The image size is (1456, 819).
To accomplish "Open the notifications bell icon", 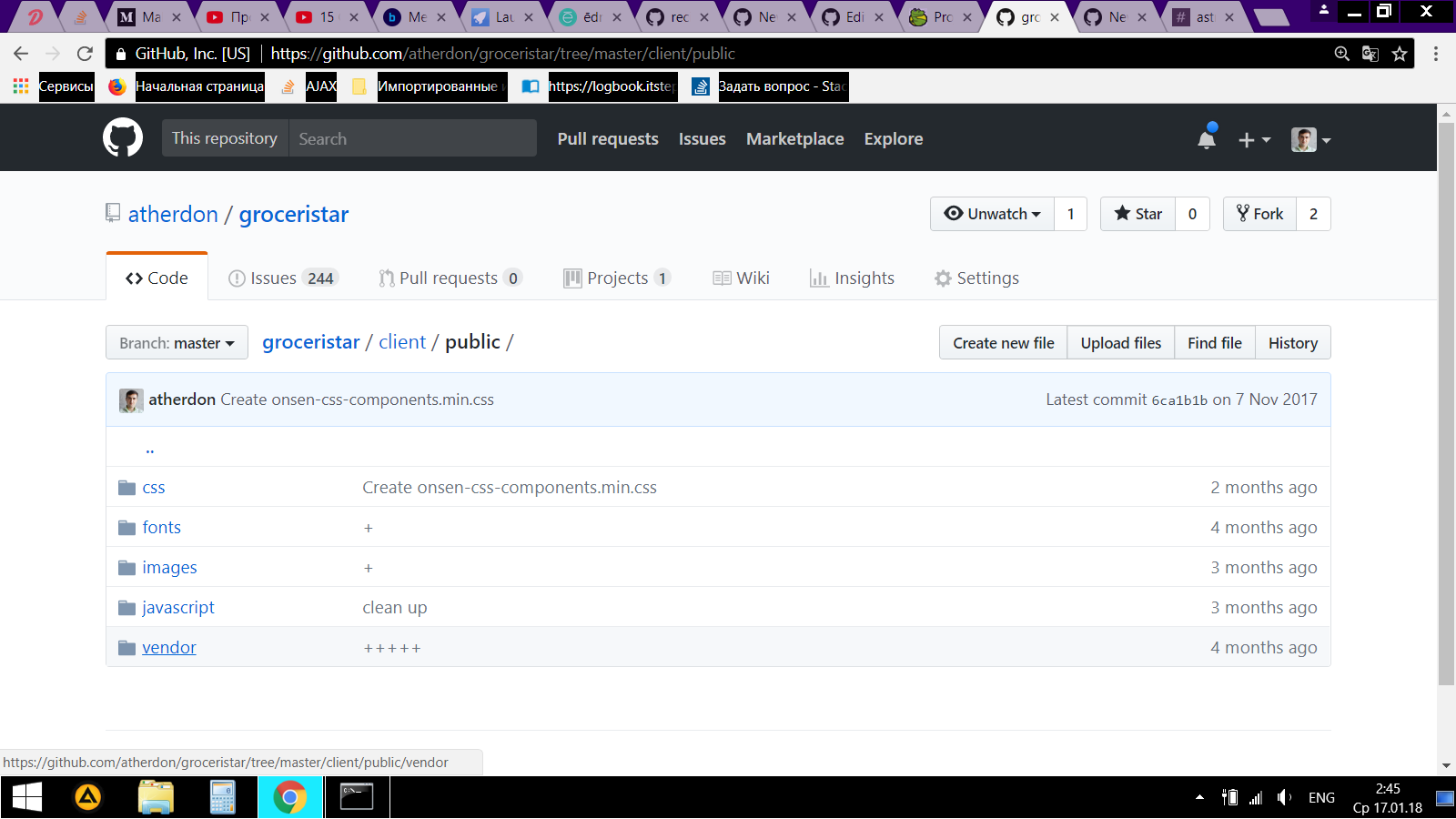I will coord(1207,138).
